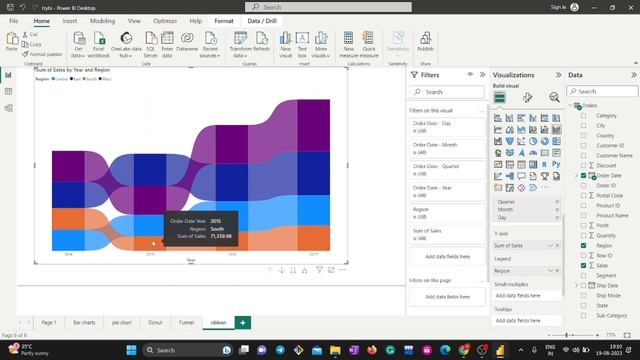The width and height of the screenshot is (640, 360).
Task: Choose the R script visual
Action: (544, 164)
